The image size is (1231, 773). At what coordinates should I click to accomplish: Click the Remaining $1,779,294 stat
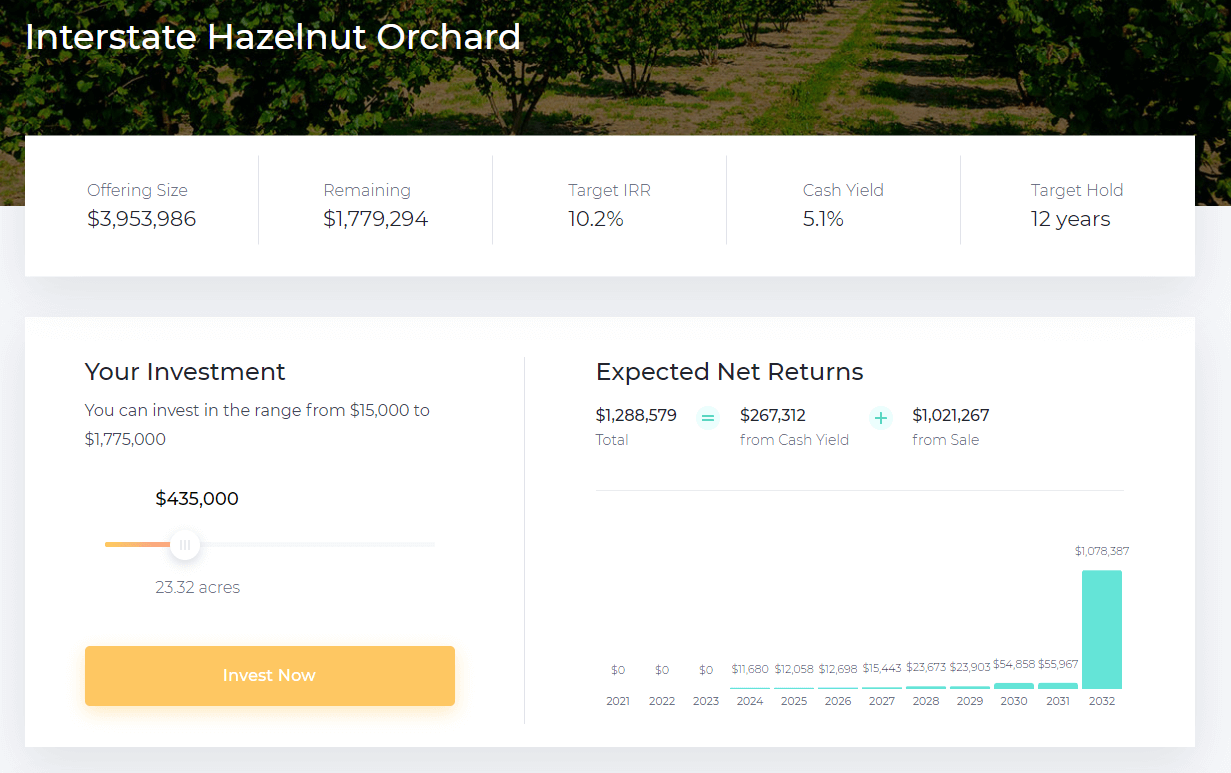coord(376,205)
